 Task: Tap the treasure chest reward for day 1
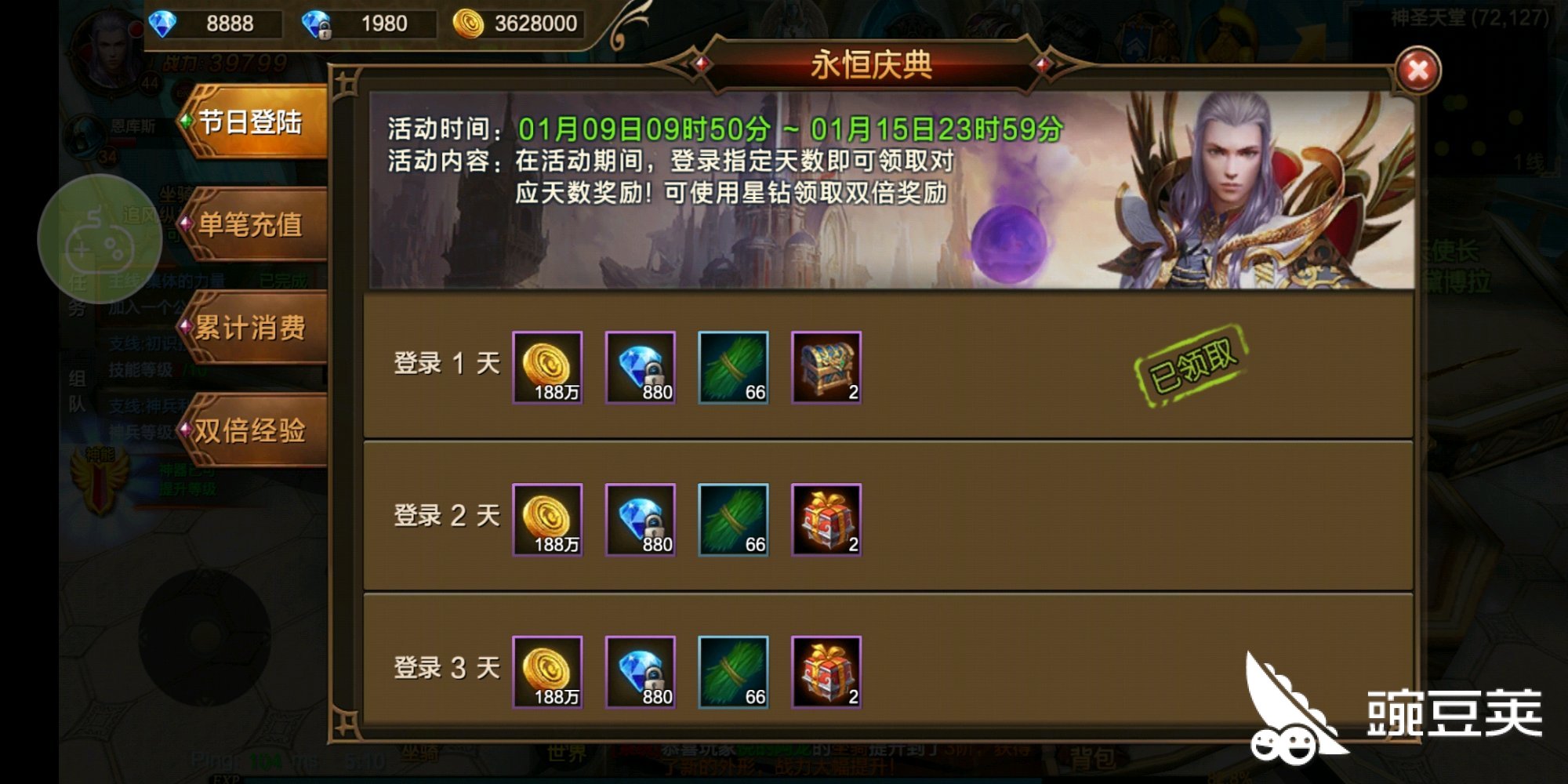click(x=826, y=368)
